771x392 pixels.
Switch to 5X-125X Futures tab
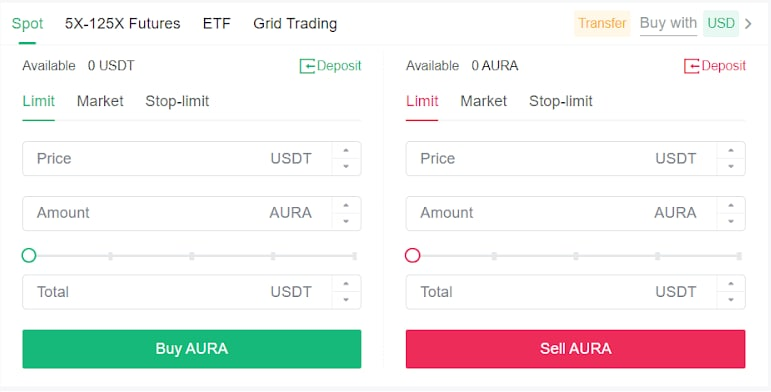coord(122,24)
